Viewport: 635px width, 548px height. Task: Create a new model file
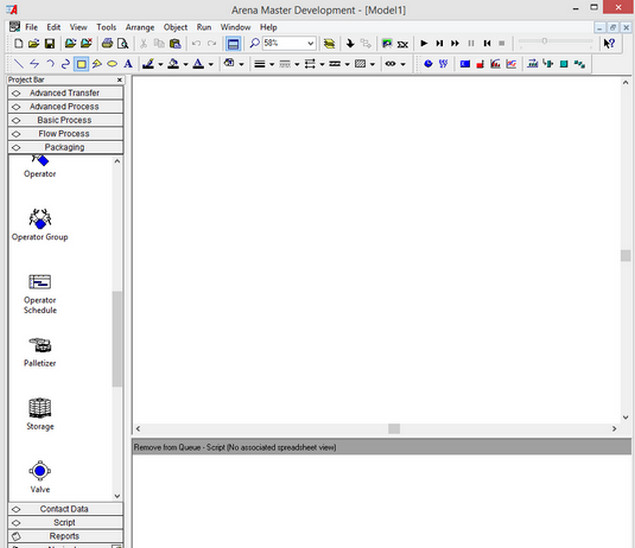(19, 43)
